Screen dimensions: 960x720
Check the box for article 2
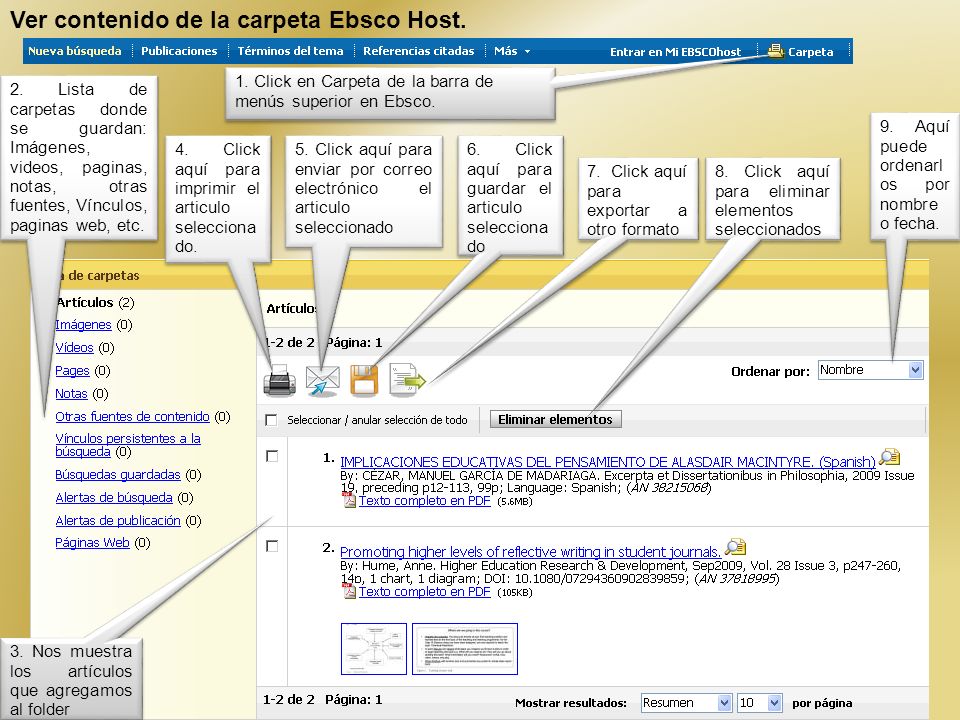[272, 546]
